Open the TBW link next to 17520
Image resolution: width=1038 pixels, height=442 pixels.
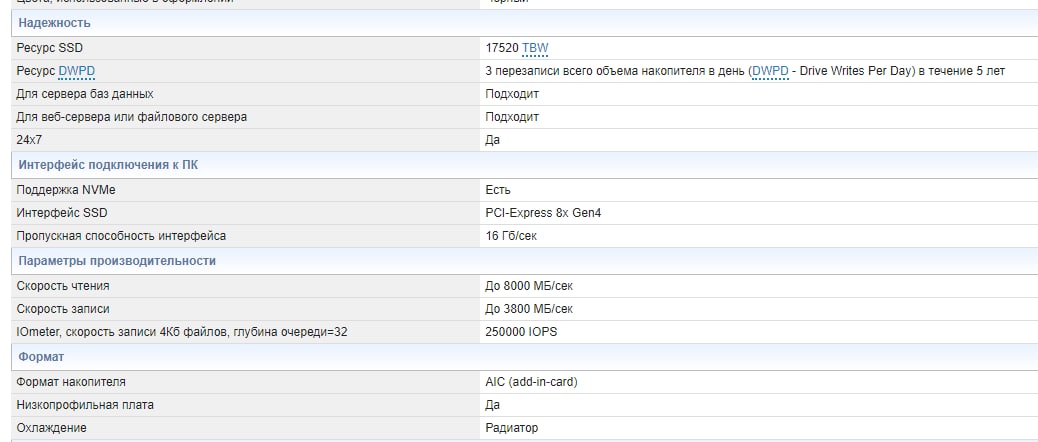point(535,48)
